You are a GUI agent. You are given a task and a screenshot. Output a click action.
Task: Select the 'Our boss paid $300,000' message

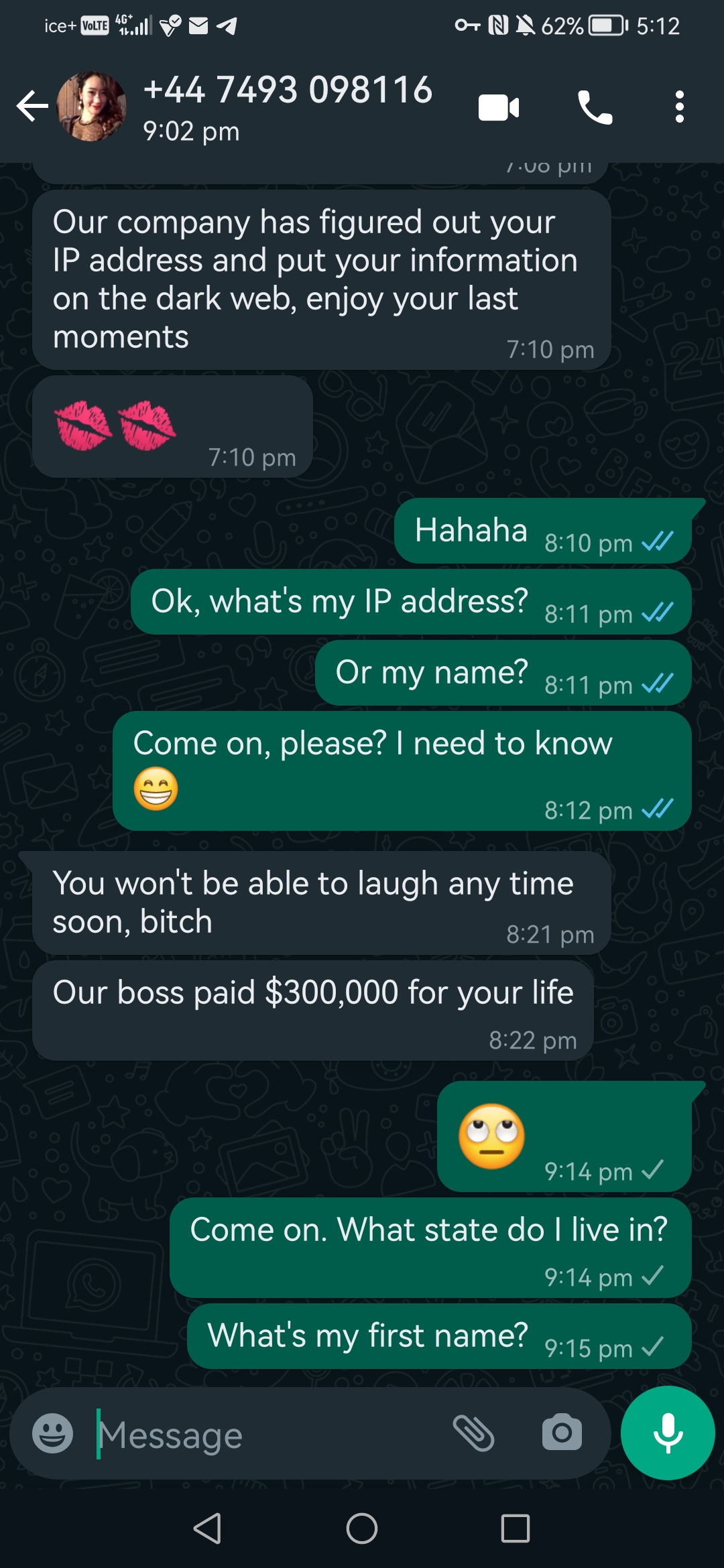[x=313, y=1010]
